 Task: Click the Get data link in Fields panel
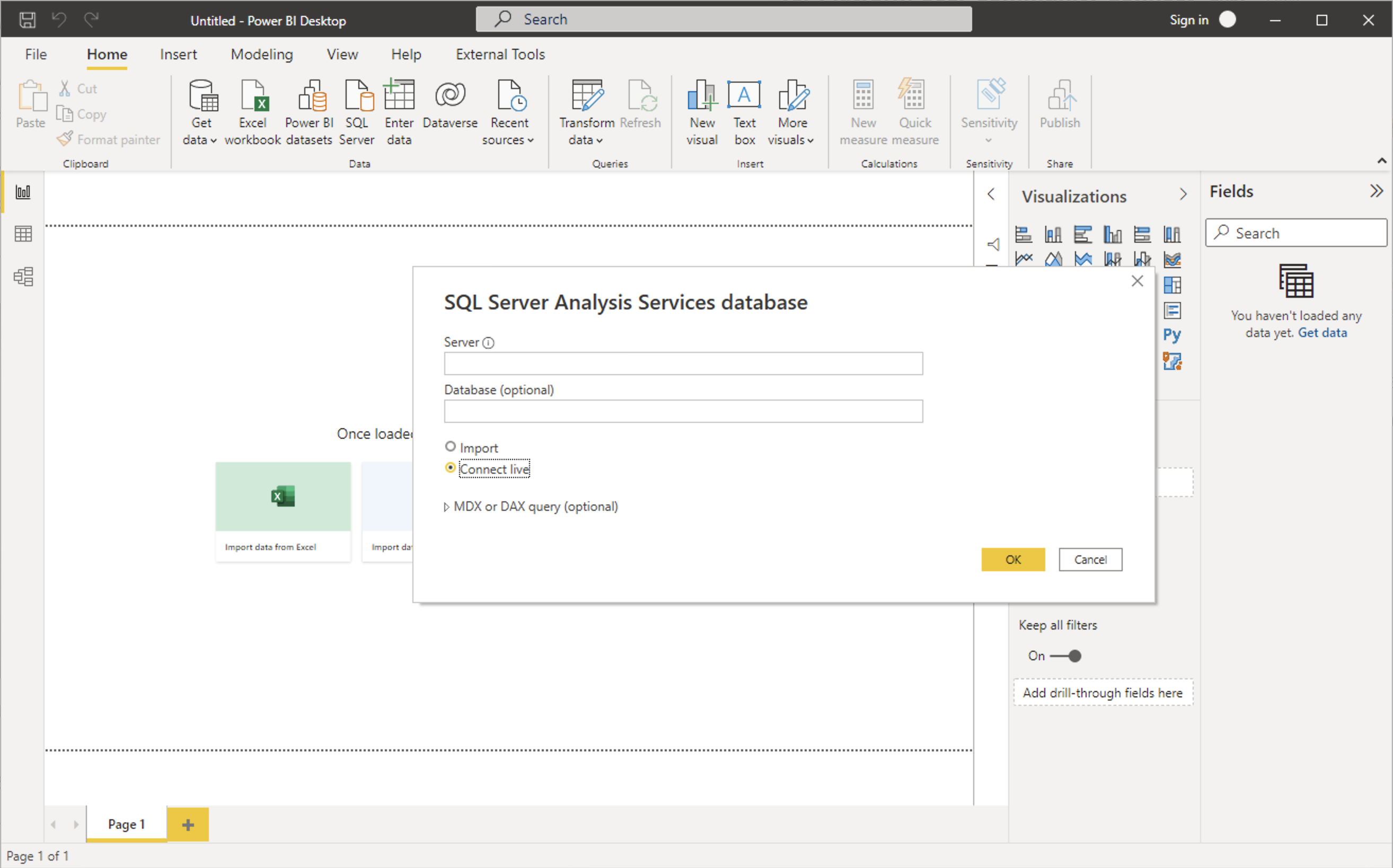point(1324,333)
